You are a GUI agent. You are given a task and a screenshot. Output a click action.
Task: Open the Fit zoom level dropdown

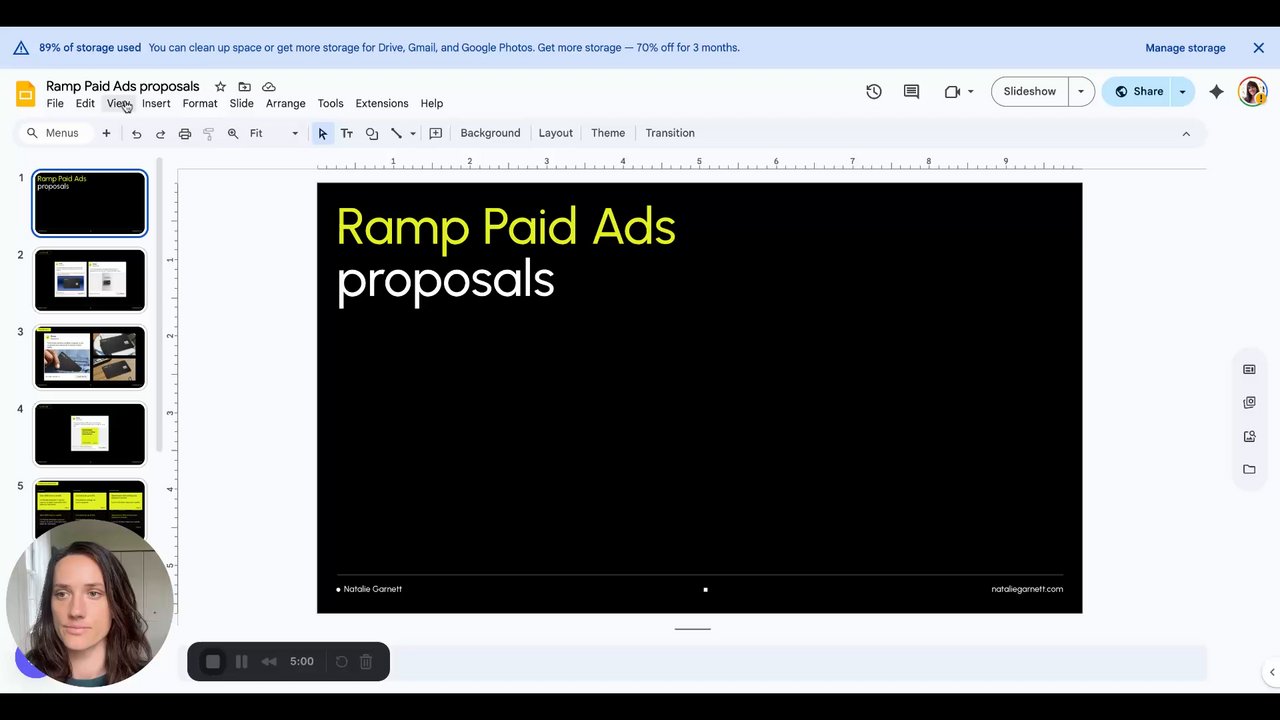coord(274,133)
